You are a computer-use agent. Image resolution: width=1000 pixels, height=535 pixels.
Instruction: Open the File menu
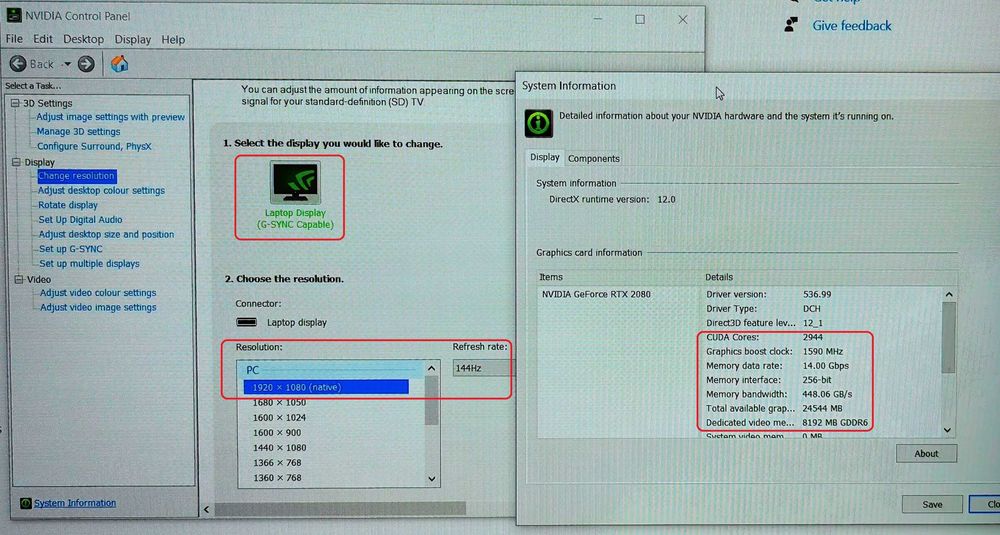coord(14,40)
